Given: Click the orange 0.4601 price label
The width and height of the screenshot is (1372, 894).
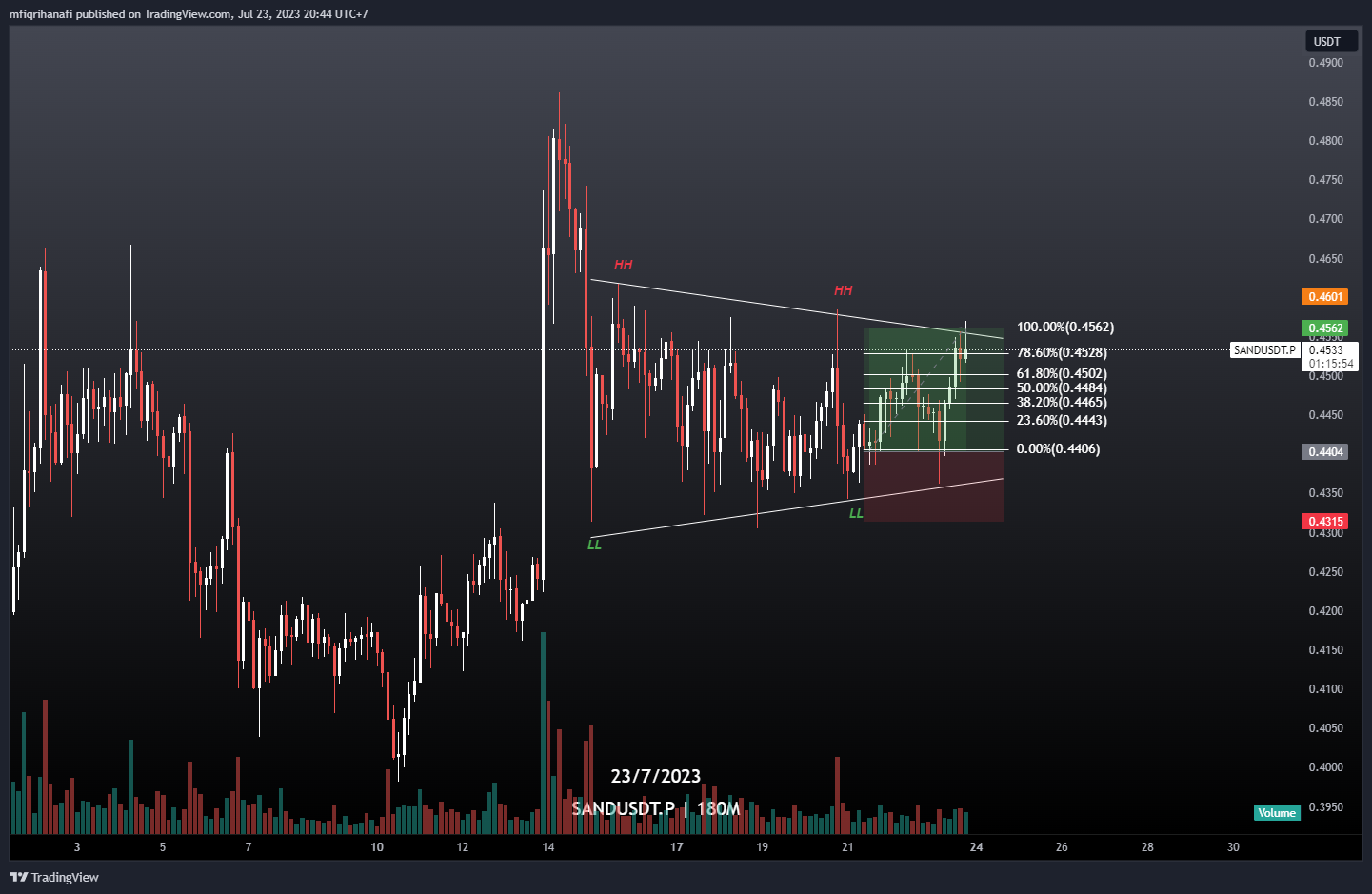Looking at the screenshot, I should (x=1325, y=297).
